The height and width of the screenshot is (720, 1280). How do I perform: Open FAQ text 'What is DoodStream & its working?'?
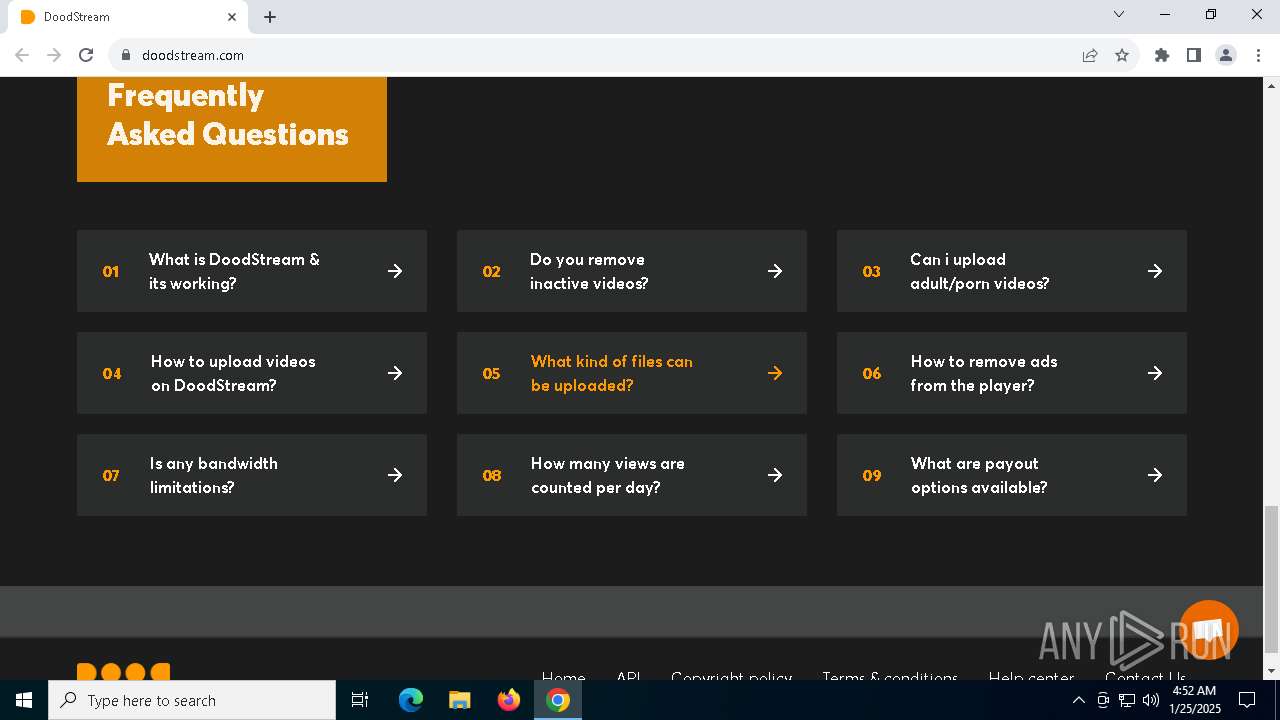pos(234,271)
